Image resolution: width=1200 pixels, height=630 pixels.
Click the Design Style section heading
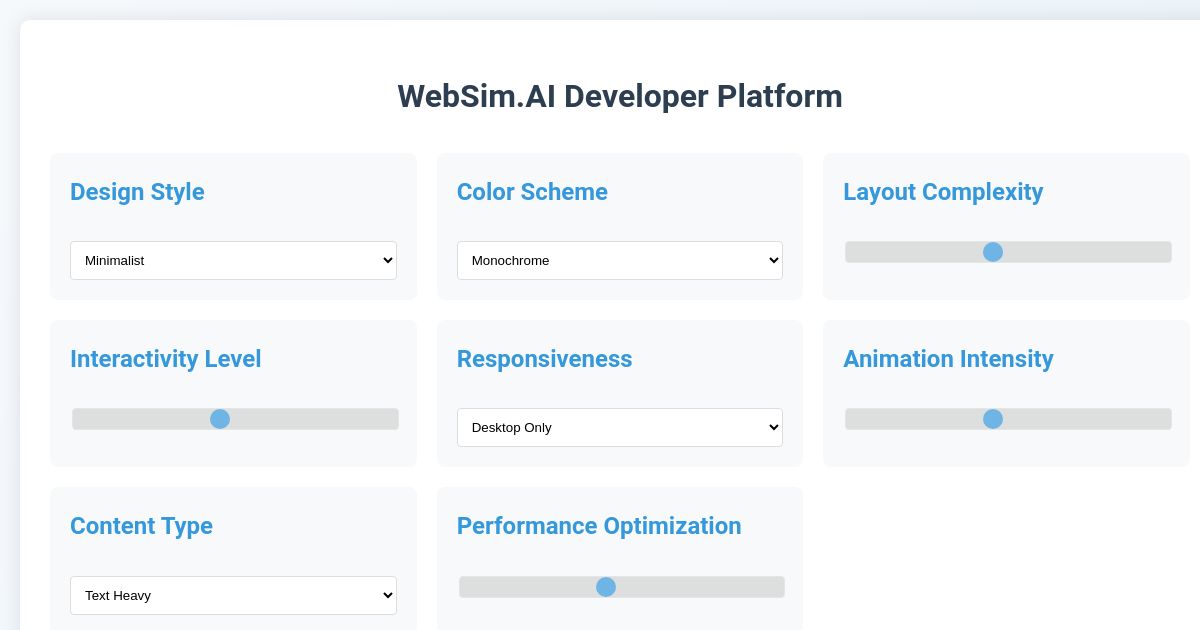pyautogui.click(x=137, y=192)
